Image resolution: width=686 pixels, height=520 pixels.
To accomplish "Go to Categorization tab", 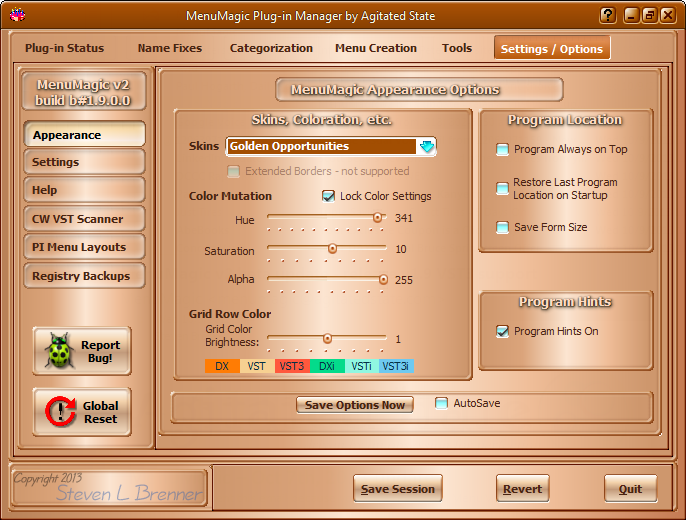I will point(271,48).
